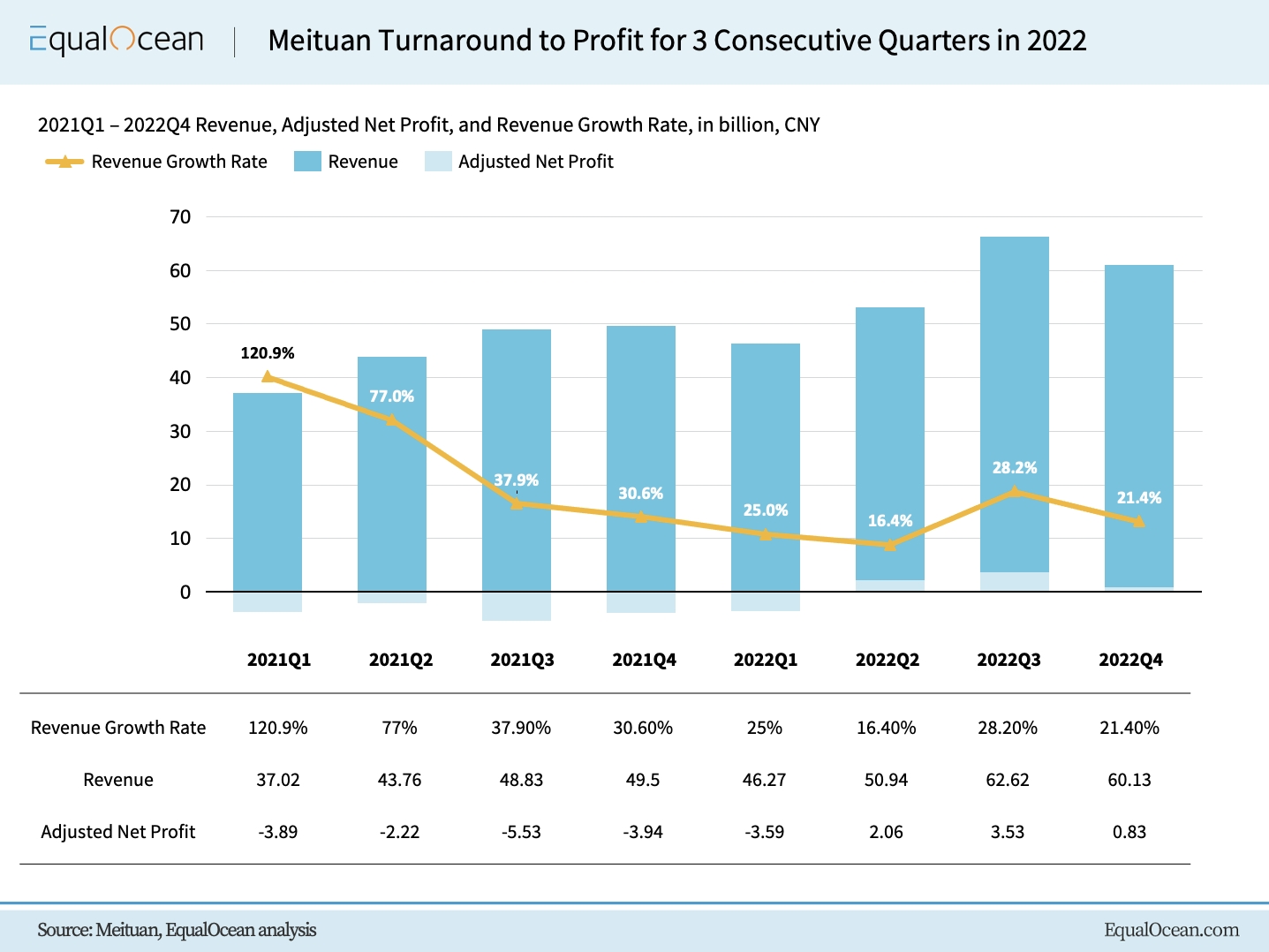Click the -3.94 net profit cell
1269x952 pixels.
(x=643, y=832)
